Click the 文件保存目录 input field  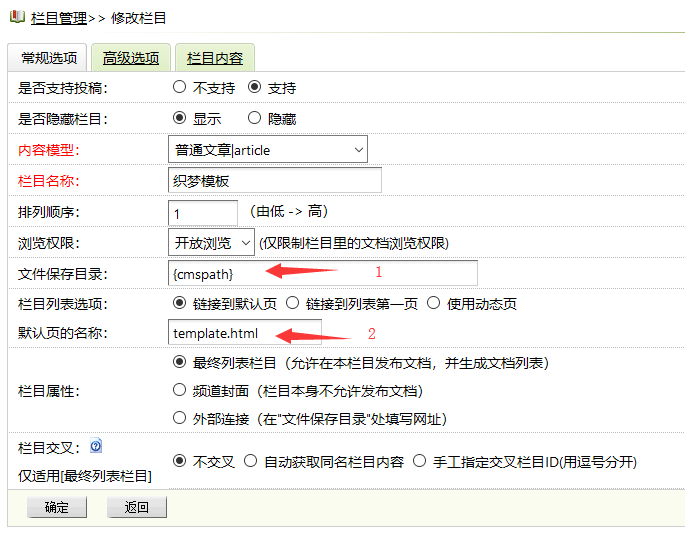click(322, 273)
